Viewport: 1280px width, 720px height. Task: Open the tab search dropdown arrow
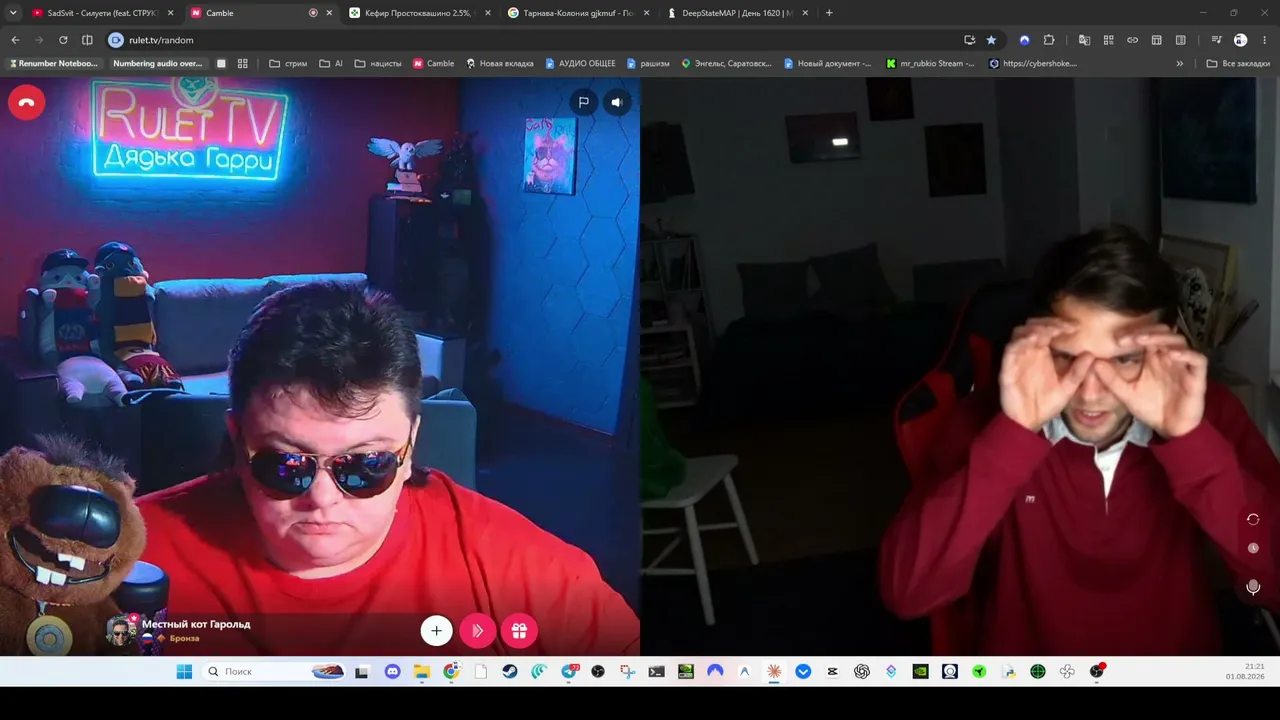tap(13, 13)
